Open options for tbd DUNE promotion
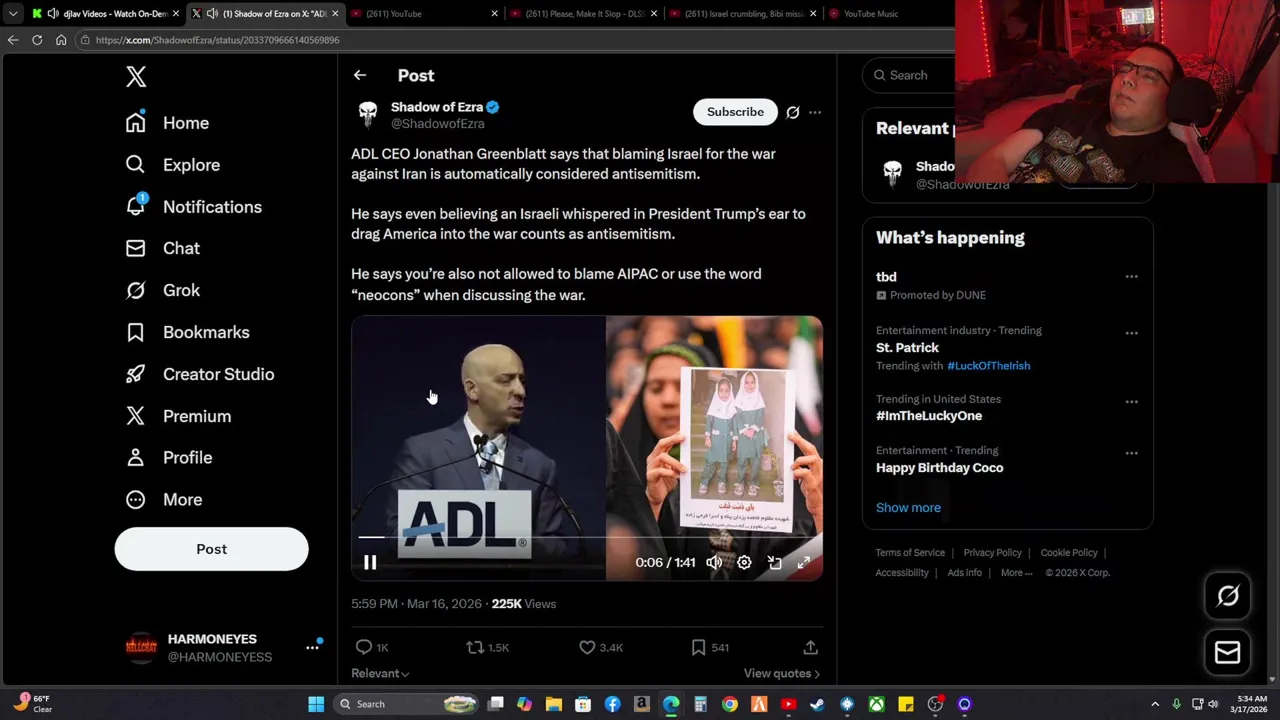The height and width of the screenshot is (720, 1280). click(x=1131, y=277)
